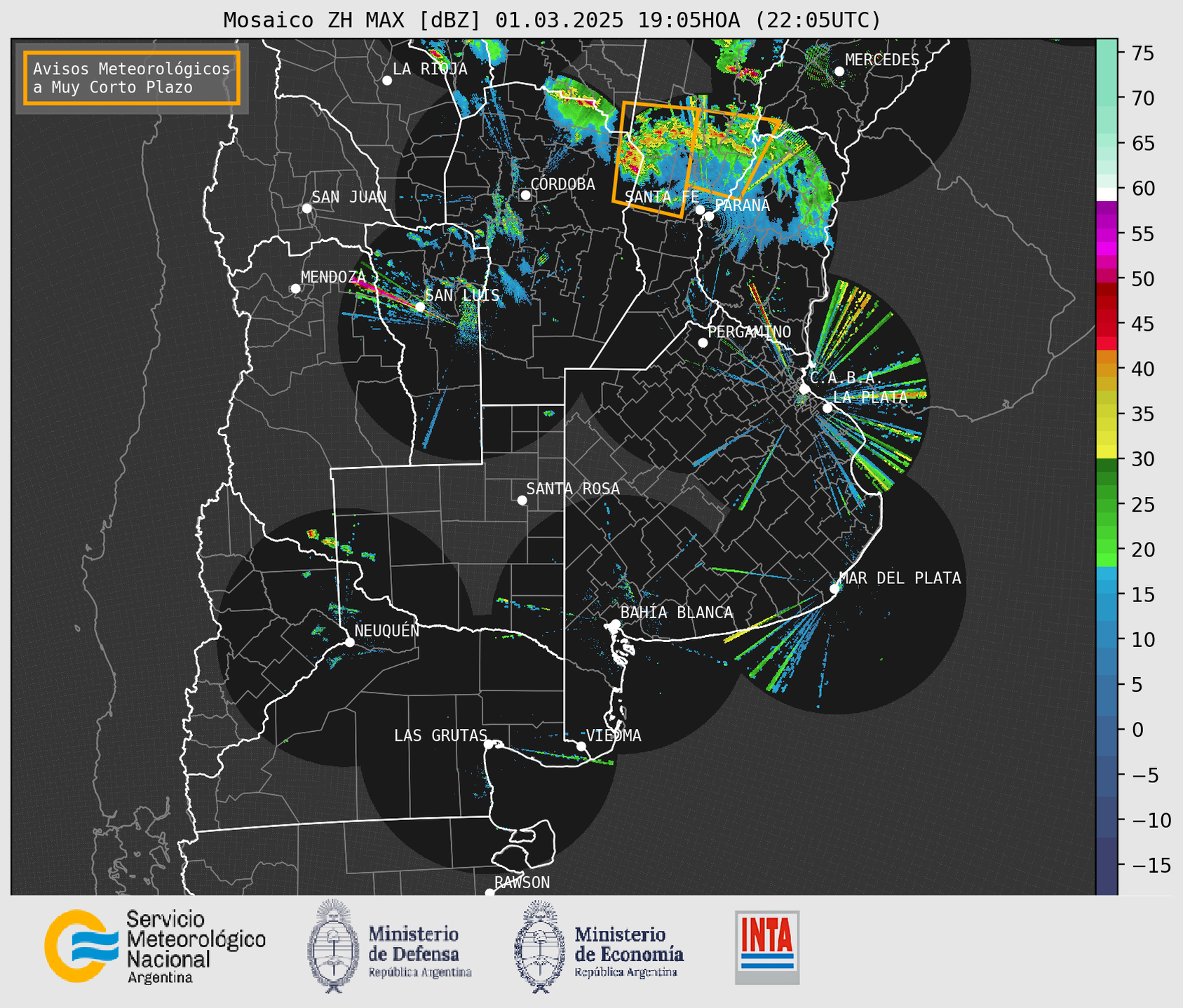Click the 55 dBZ magenta band on color scale
Screen dimensions: 1183x1008
point(1107,233)
